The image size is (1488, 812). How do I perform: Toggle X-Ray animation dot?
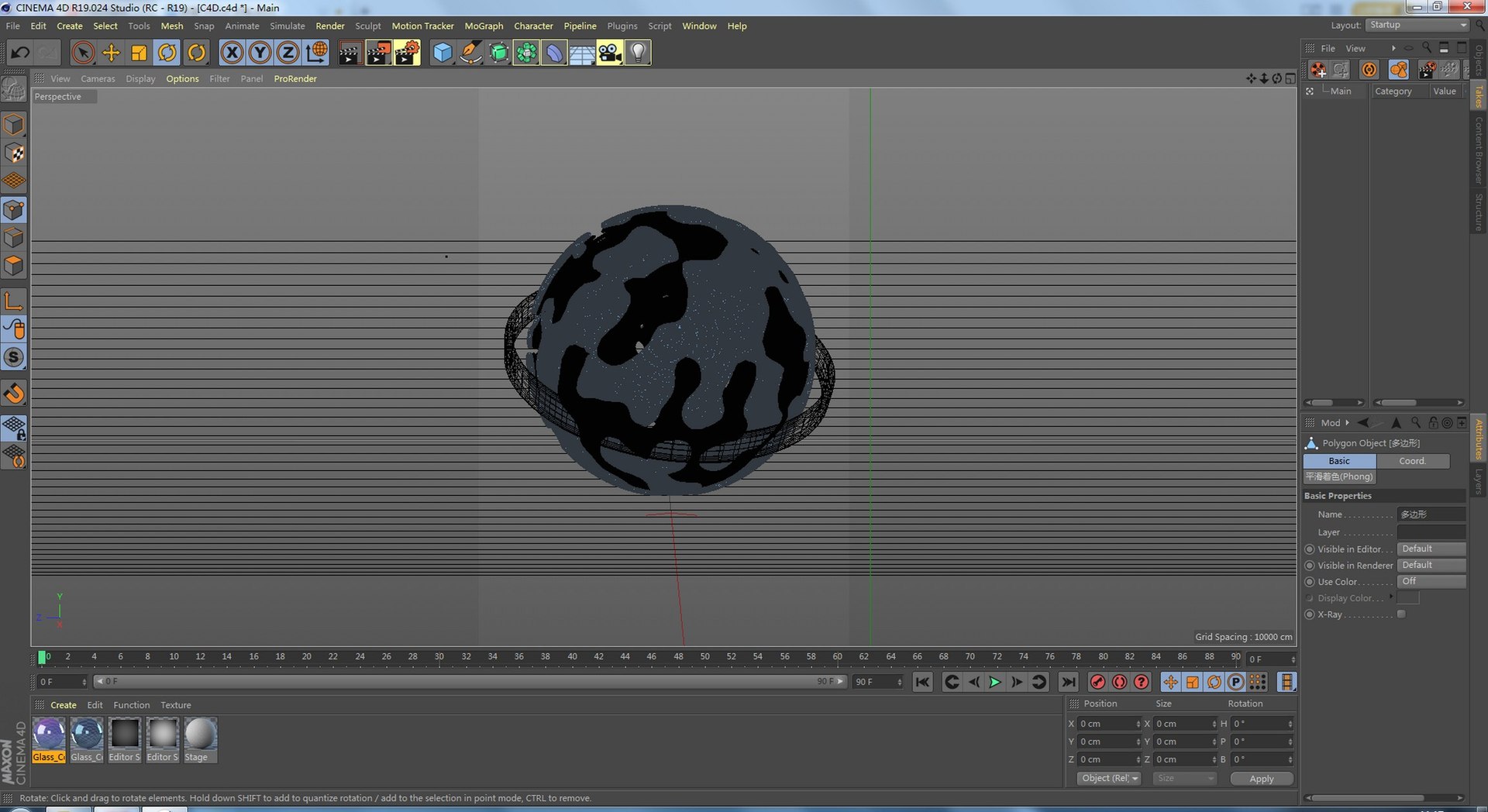[1310, 614]
